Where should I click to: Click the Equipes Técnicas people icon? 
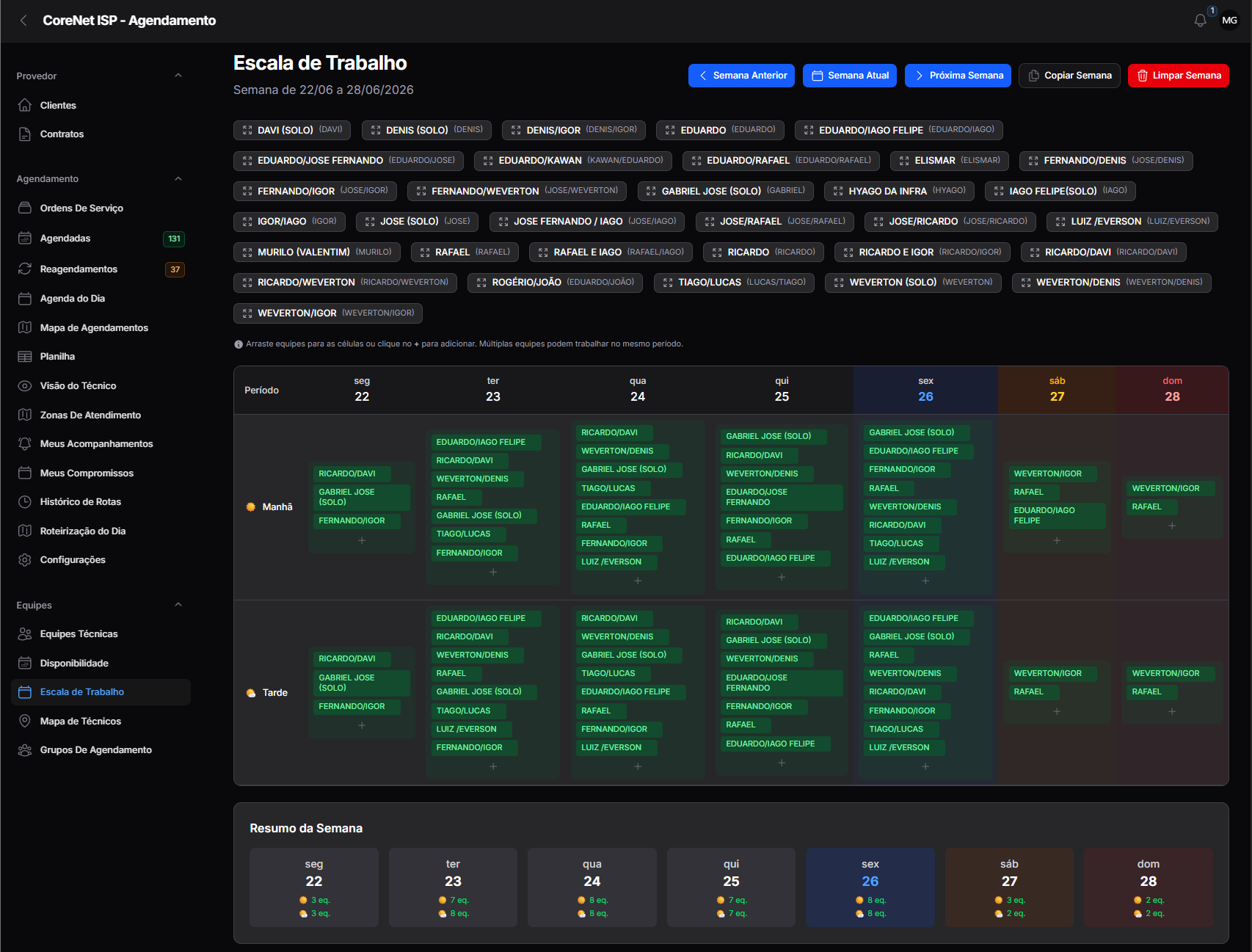[25, 634]
